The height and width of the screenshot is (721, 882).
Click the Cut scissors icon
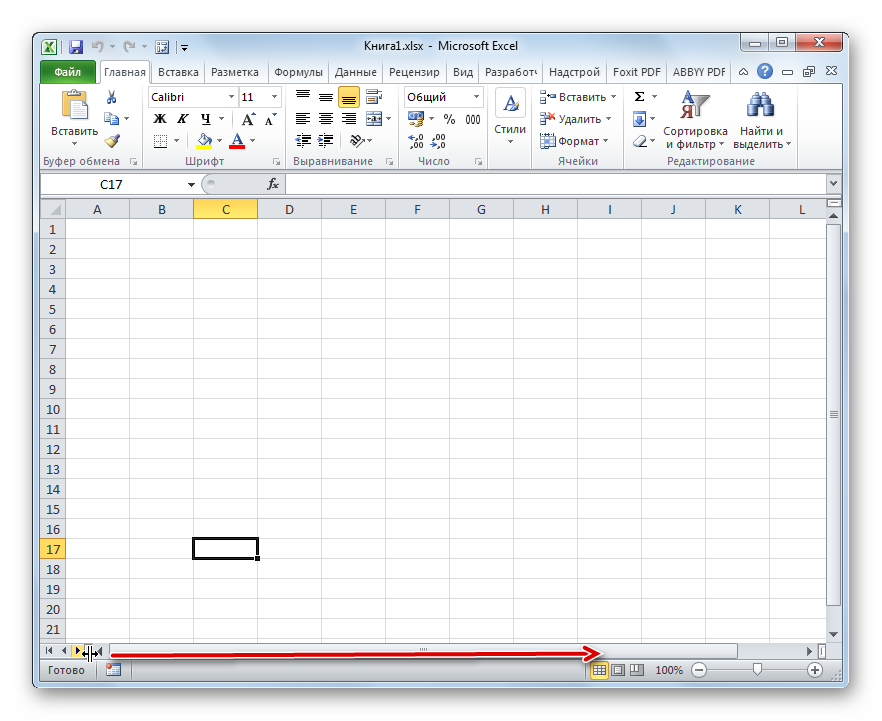(112, 97)
